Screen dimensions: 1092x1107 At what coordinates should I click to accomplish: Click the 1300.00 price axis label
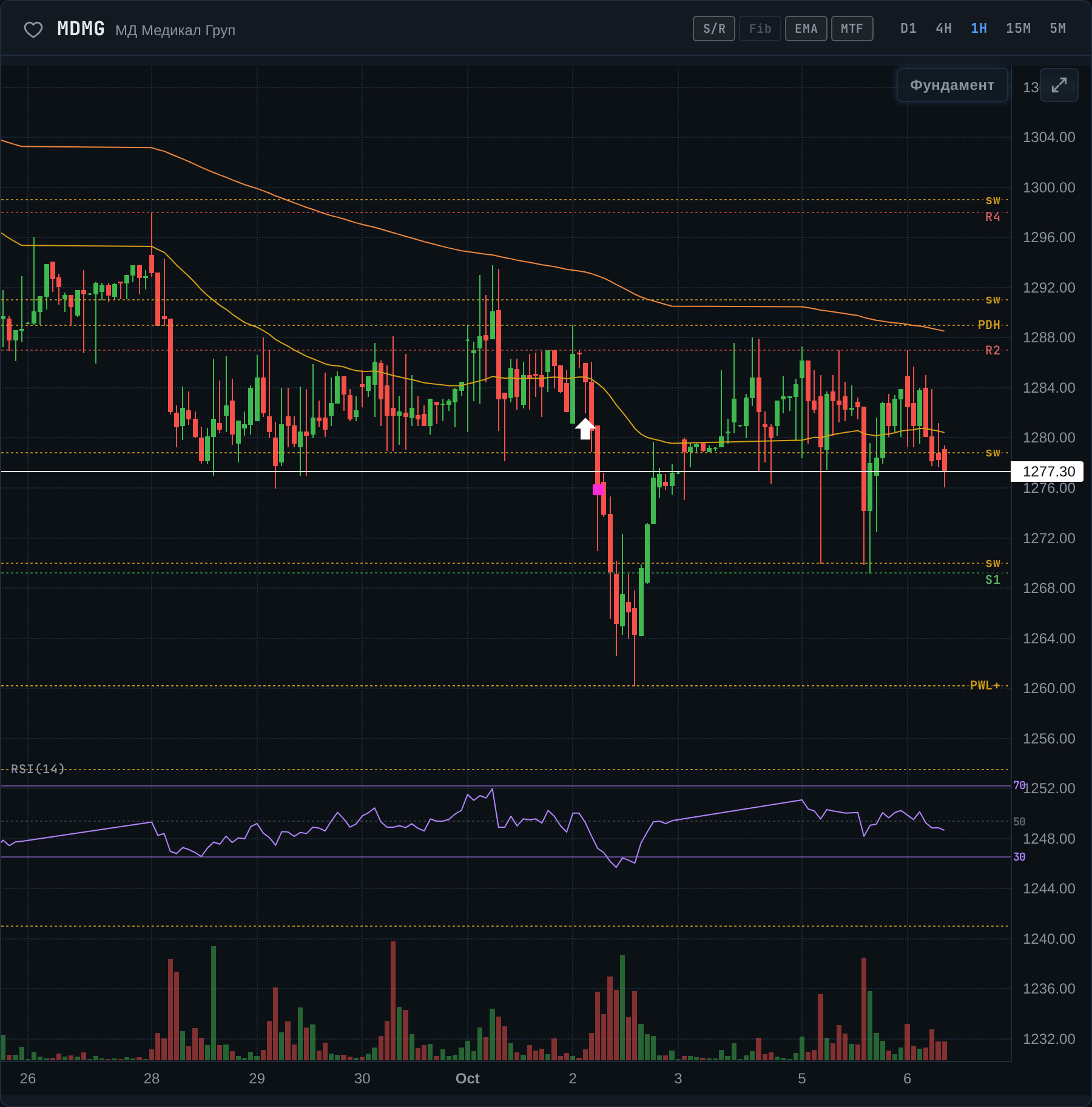click(1048, 188)
